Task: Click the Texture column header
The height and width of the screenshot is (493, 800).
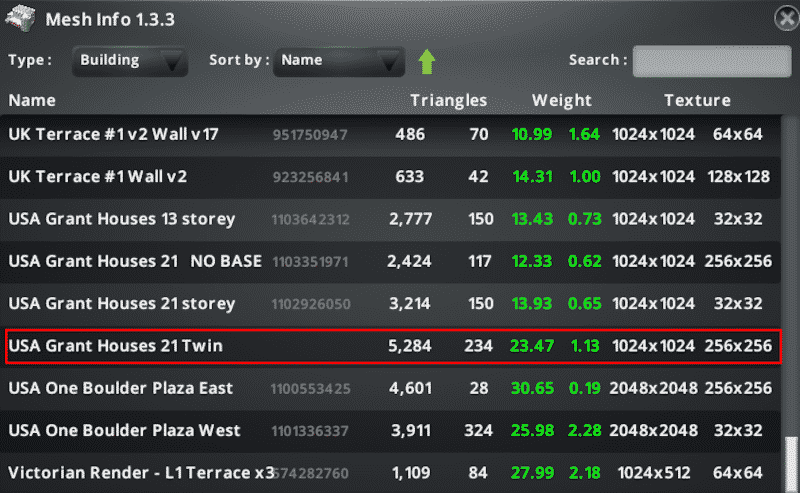Action: 697,100
